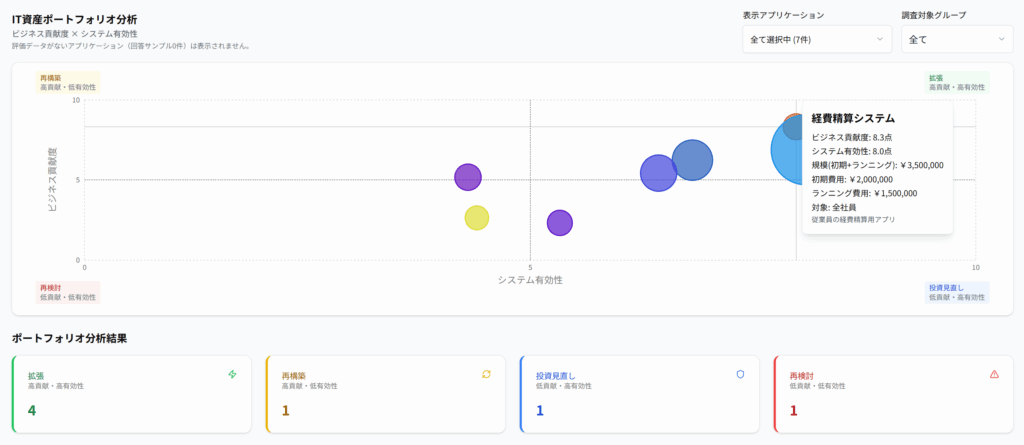
Task: Click the purple bubble below the midline
Action: 559,223
